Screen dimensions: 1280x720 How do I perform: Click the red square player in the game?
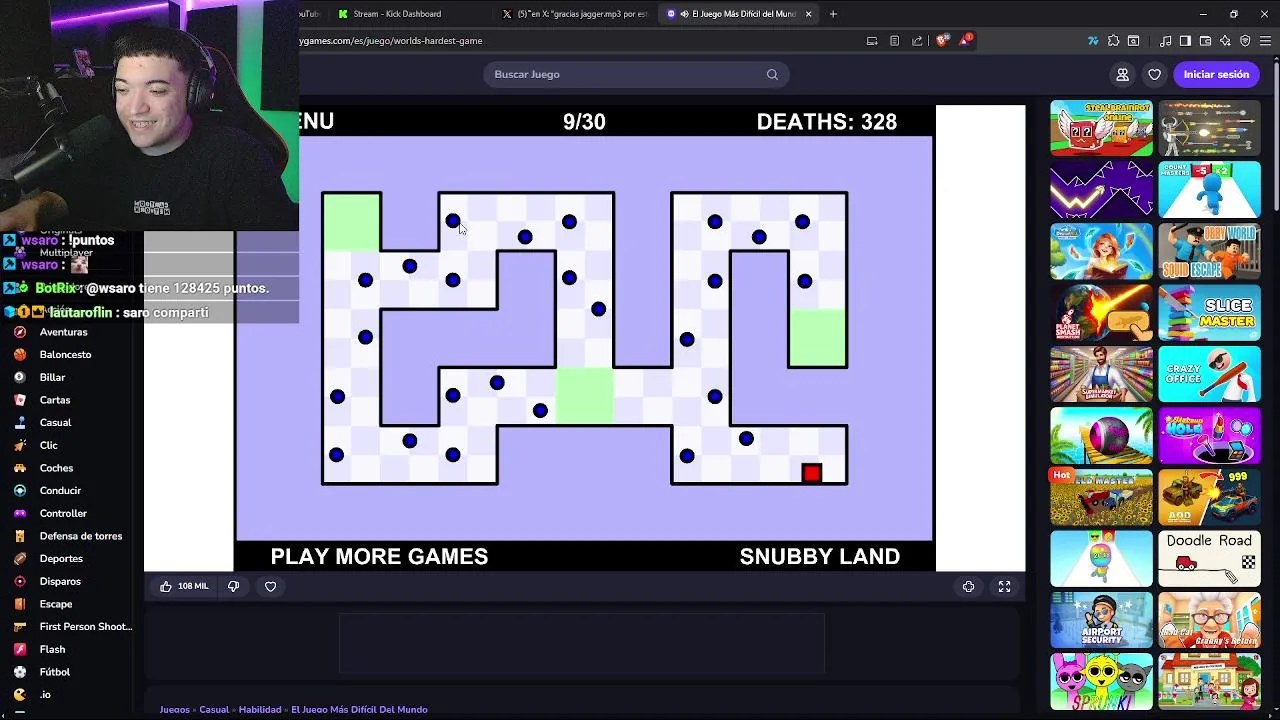pos(812,473)
